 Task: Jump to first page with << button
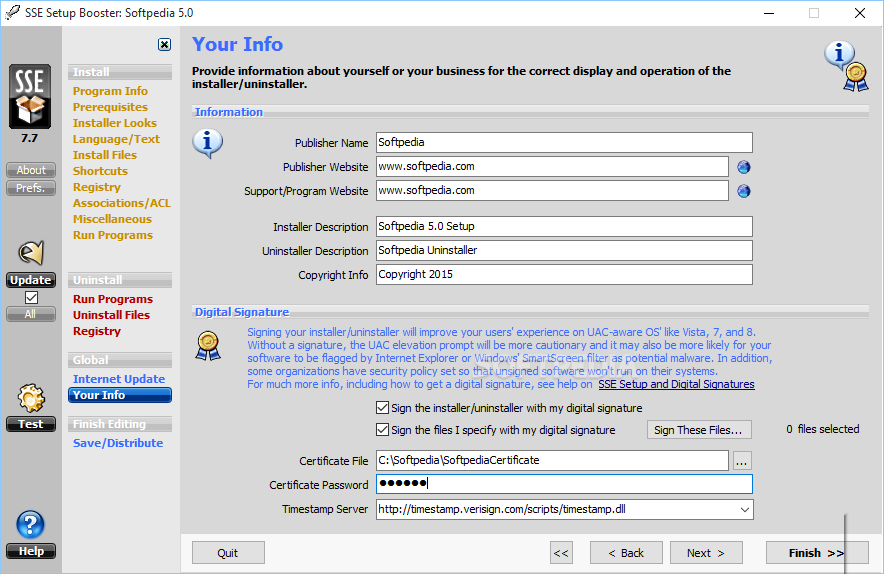(561, 553)
